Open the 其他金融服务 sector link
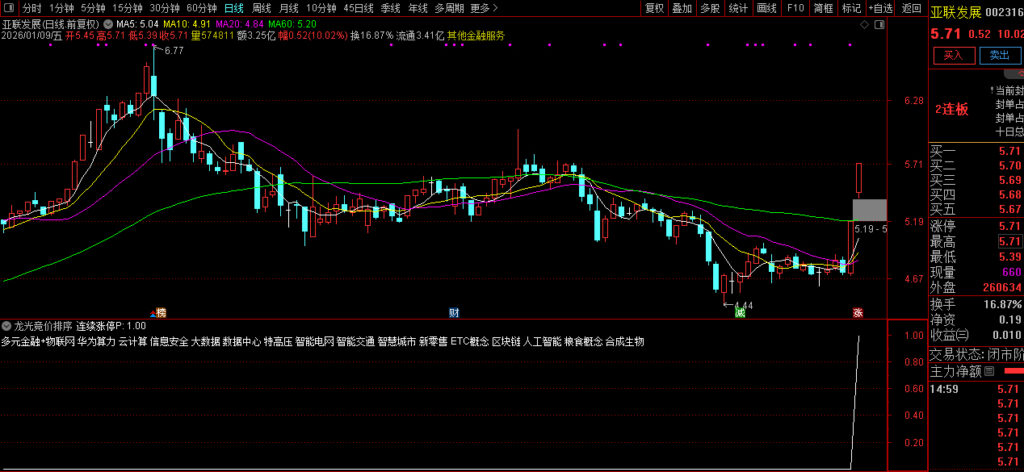The width and height of the screenshot is (1024, 472). [x=476, y=35]
